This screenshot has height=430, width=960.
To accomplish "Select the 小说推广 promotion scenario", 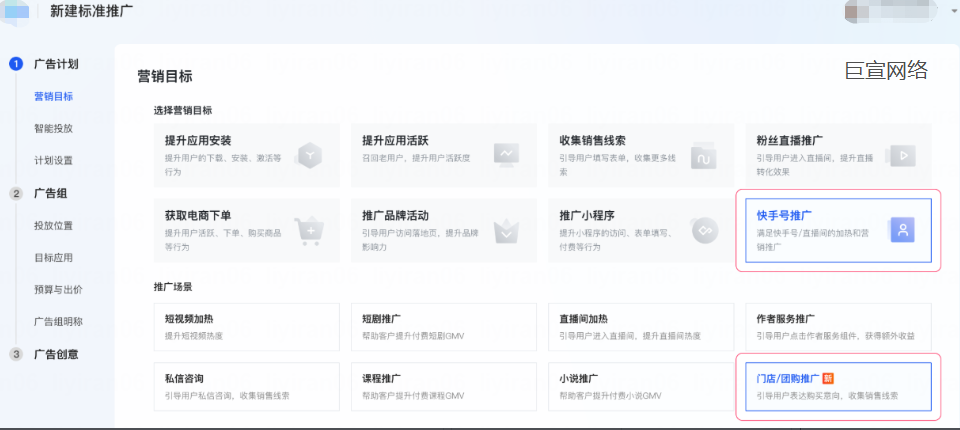I will 641,387.
